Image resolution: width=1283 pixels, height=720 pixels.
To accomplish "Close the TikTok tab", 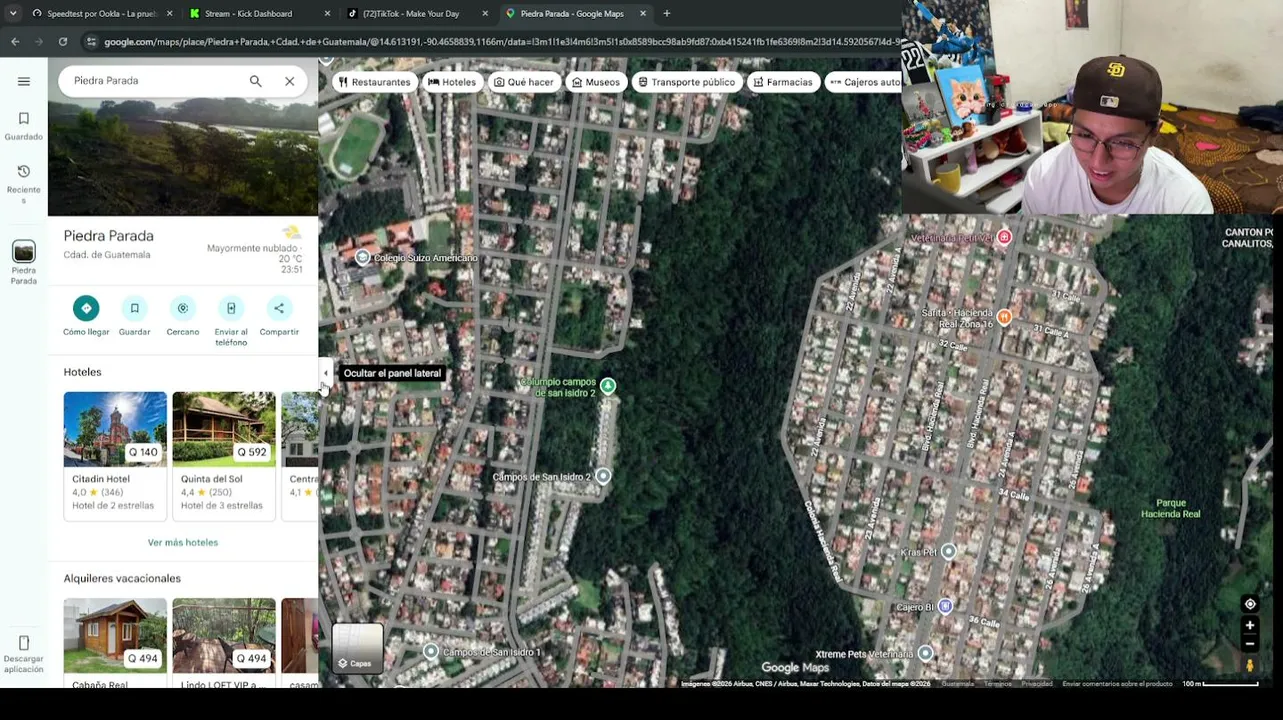I will click(x=485, y=14).
